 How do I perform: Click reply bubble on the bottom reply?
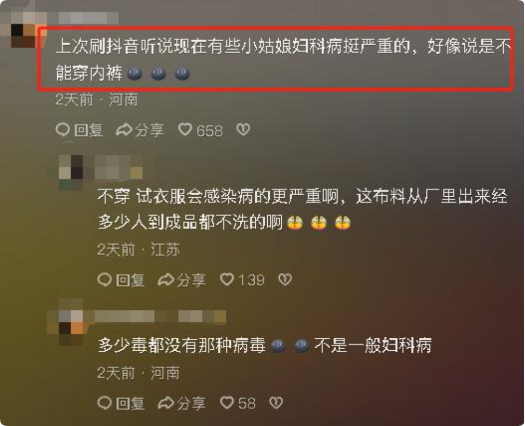(x=104, y=403)
